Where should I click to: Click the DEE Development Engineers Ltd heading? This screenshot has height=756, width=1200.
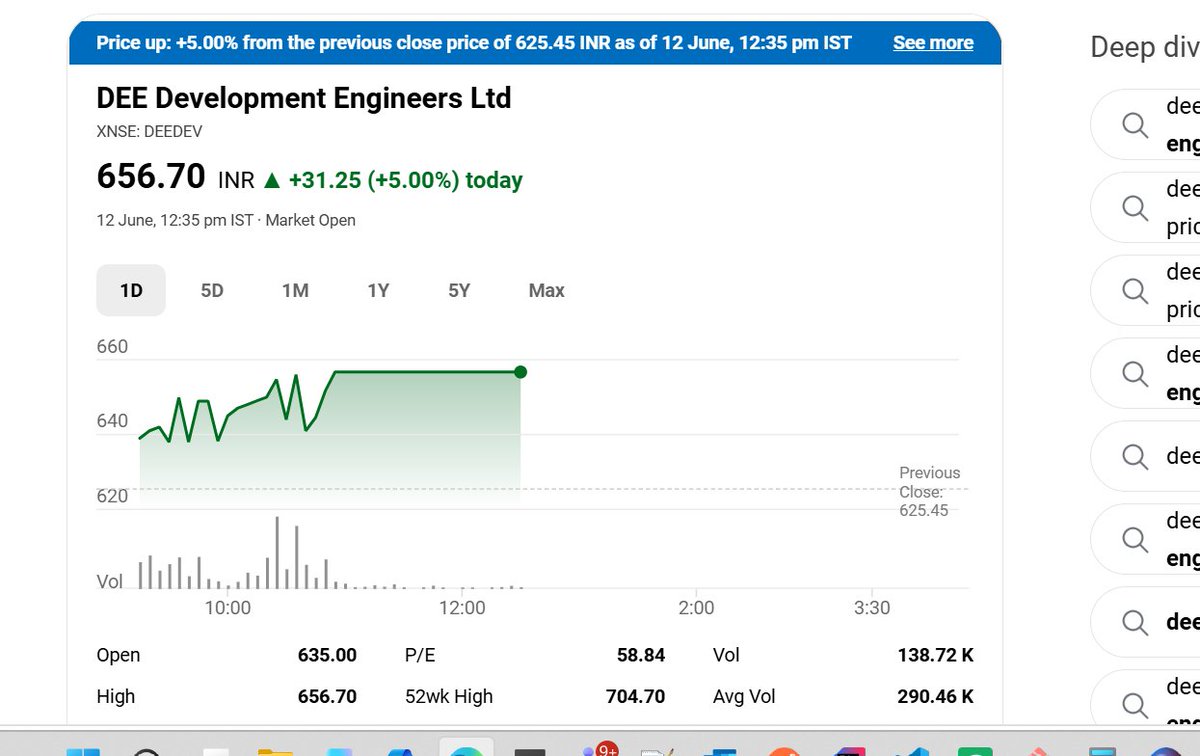tap(304, 98)
